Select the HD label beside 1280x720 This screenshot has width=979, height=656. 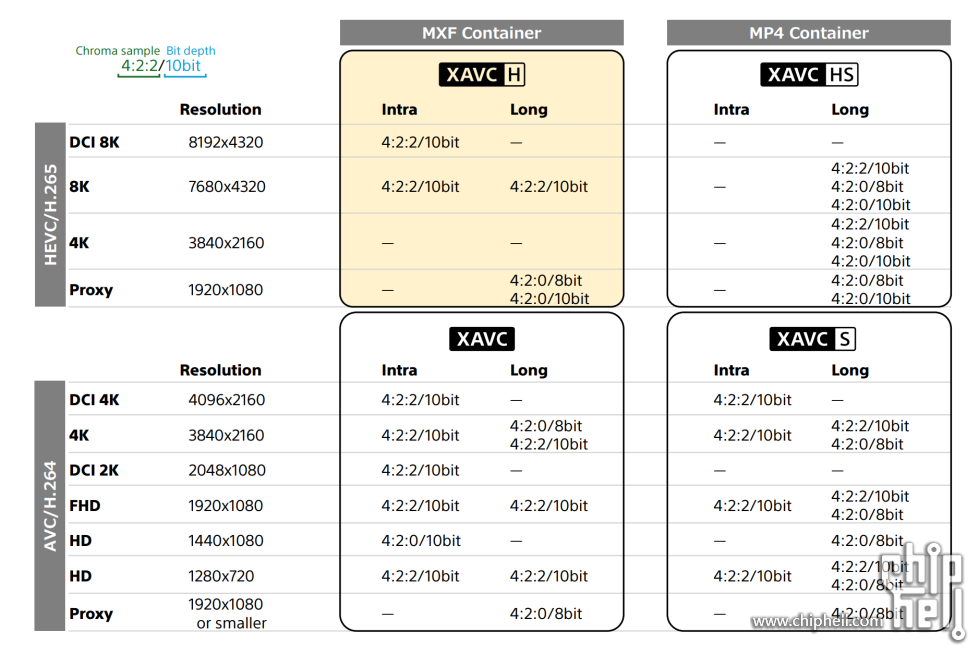tap(81, 576)
